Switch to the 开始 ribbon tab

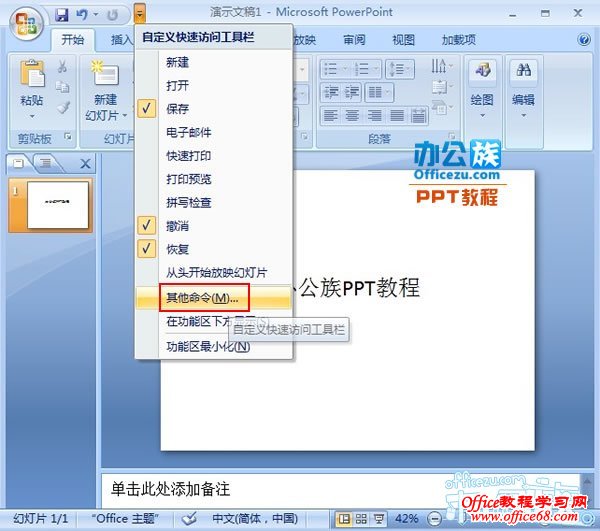(x=72, y=40)
